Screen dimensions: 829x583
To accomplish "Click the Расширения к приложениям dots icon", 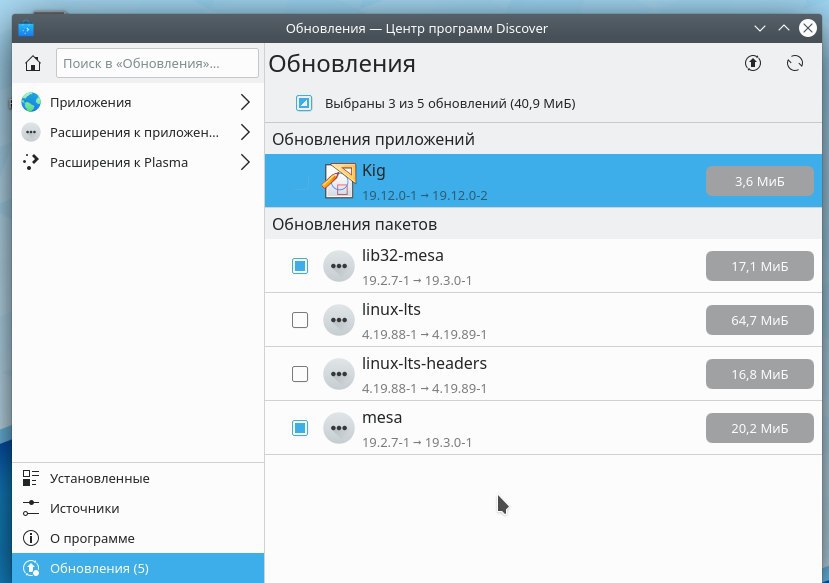I will [31, 132].
